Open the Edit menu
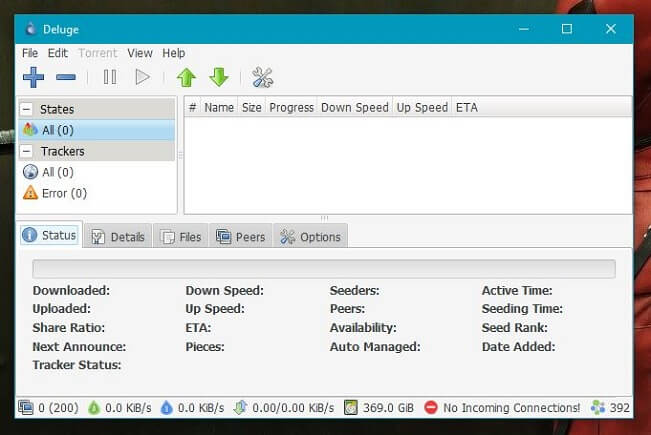Image resolution: width=651 pixels, height=435 pixels. click(x=58, y=53)
